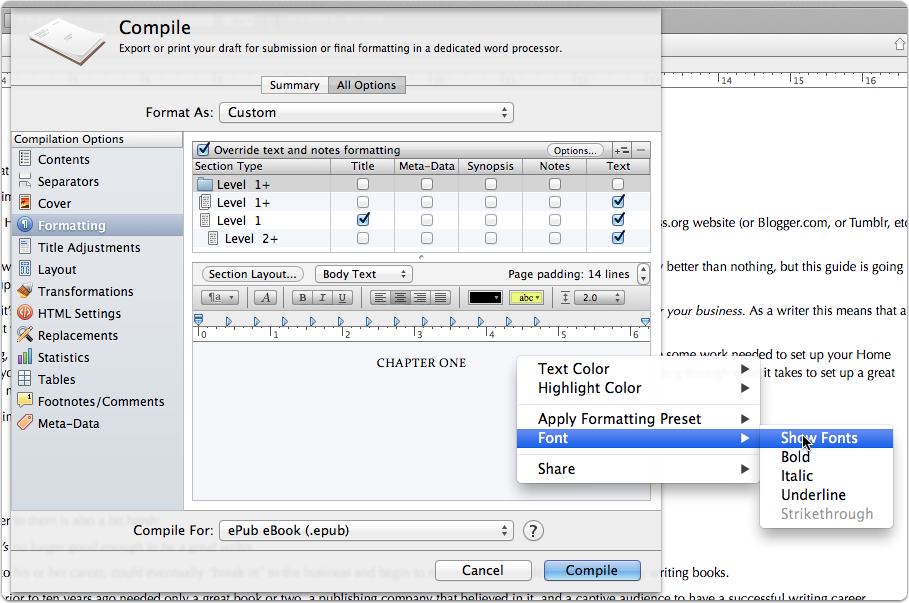Click the align left button

pos(380,298)
